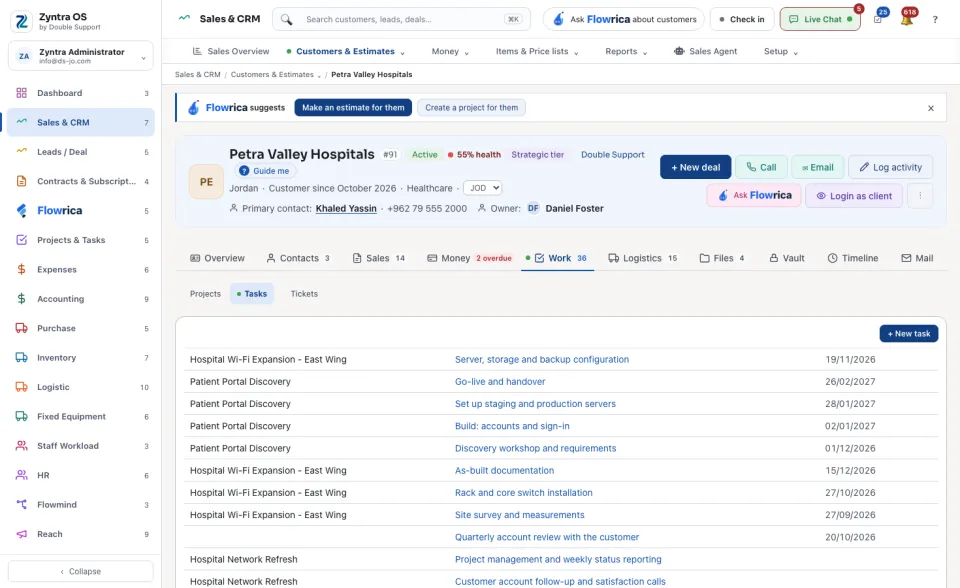960x588 pixels.
Task: Click the PE customer avatar
Action: (x=206, y=182)
